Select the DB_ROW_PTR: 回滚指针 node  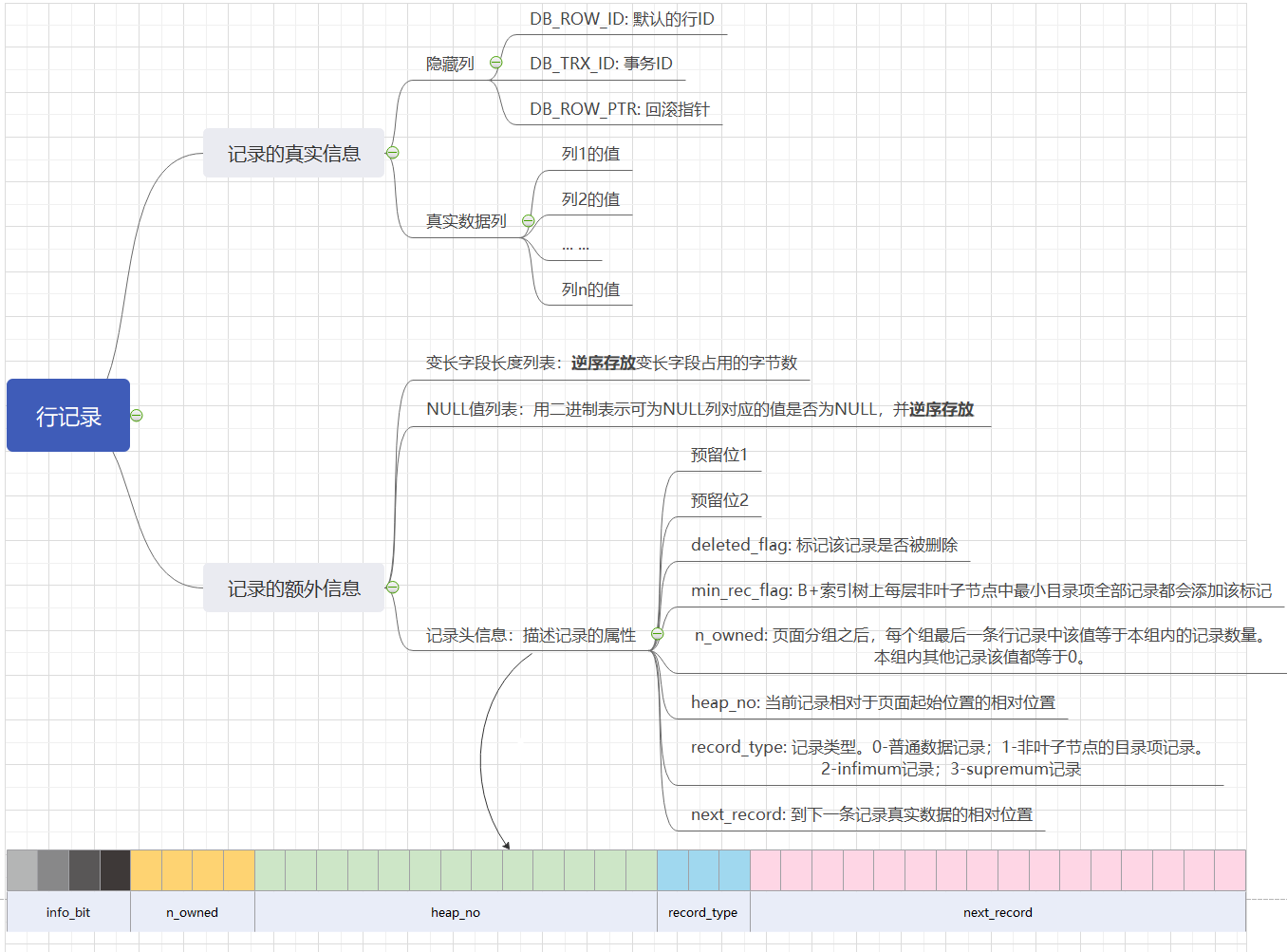point(619,109)
